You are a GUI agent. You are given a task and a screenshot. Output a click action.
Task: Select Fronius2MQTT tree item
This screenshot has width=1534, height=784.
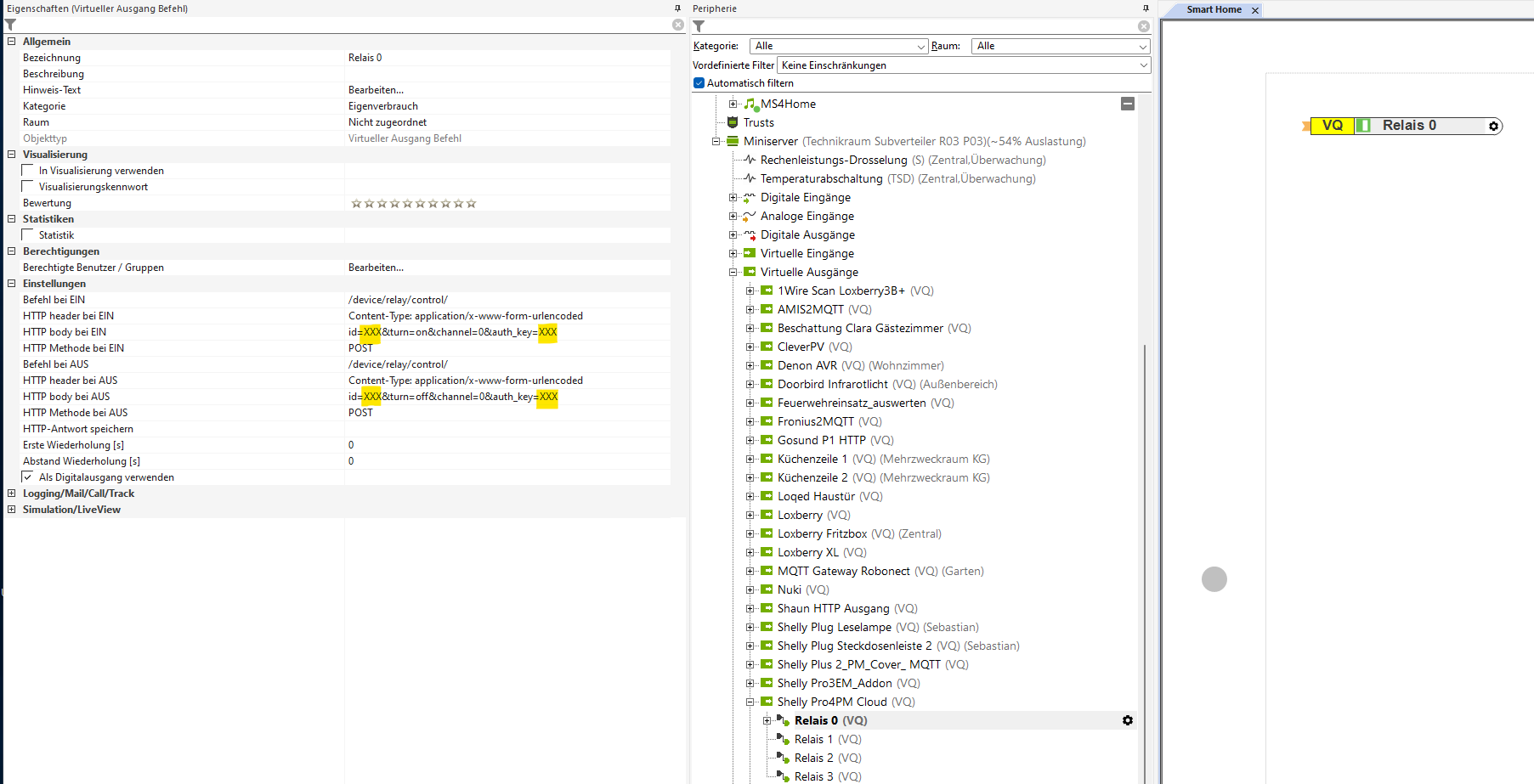coord(829,421)
